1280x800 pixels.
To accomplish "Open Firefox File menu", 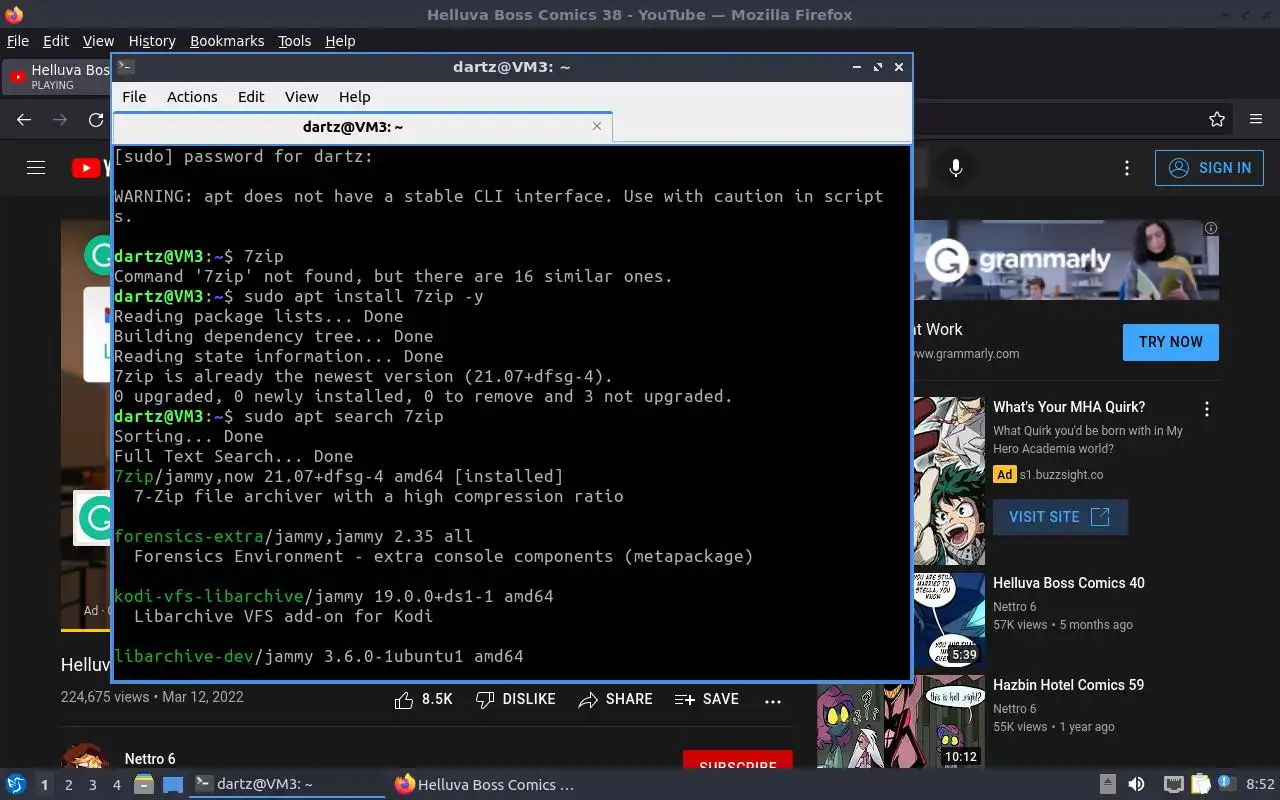I will tap(18, 41).
